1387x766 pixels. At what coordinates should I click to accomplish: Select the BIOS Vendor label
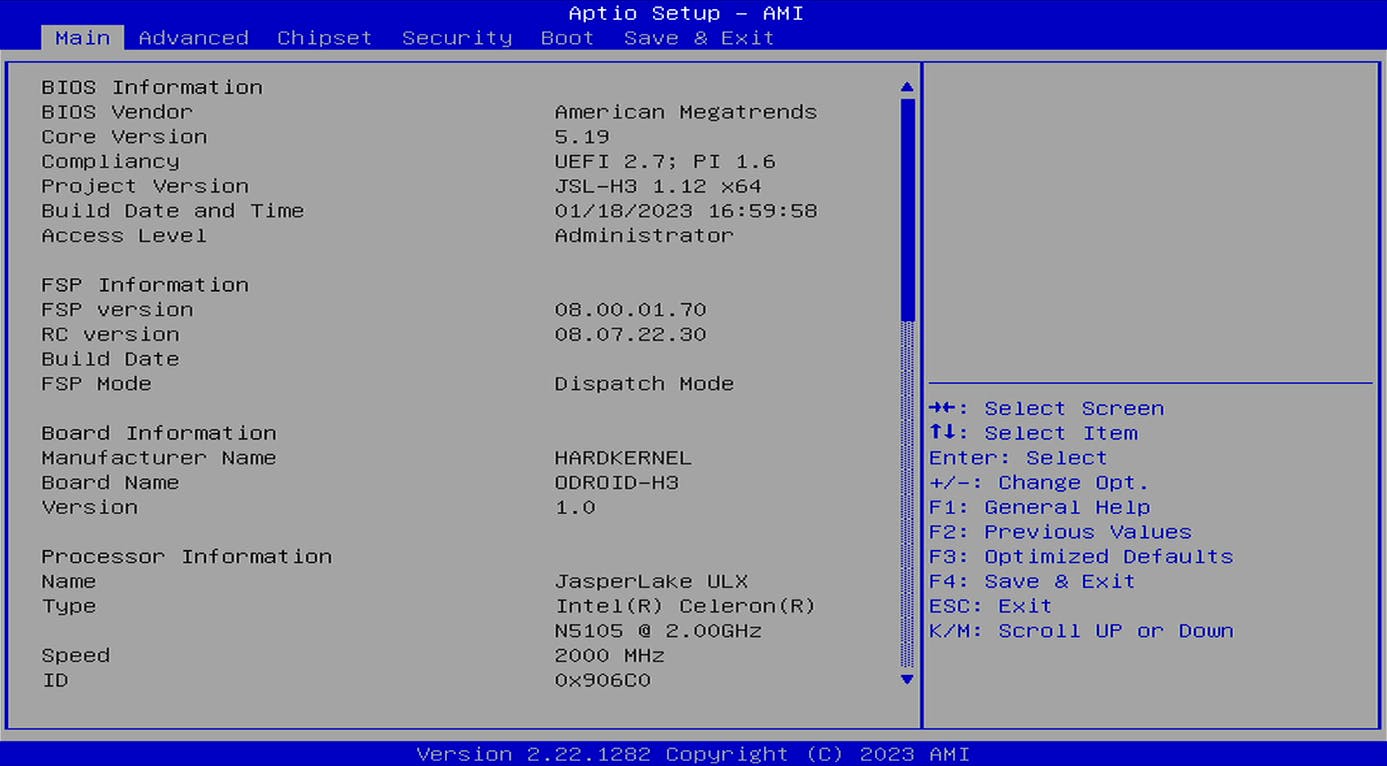tap(117, 112)
